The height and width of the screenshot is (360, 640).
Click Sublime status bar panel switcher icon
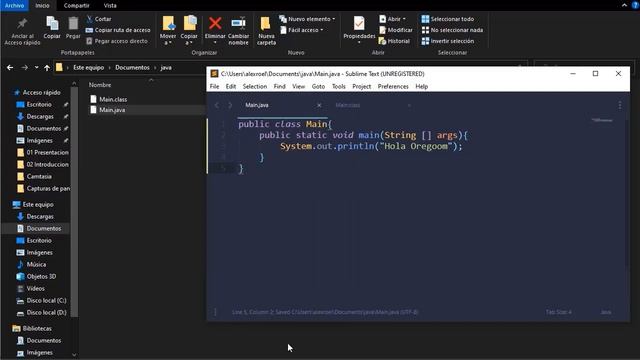pos(215,312)
